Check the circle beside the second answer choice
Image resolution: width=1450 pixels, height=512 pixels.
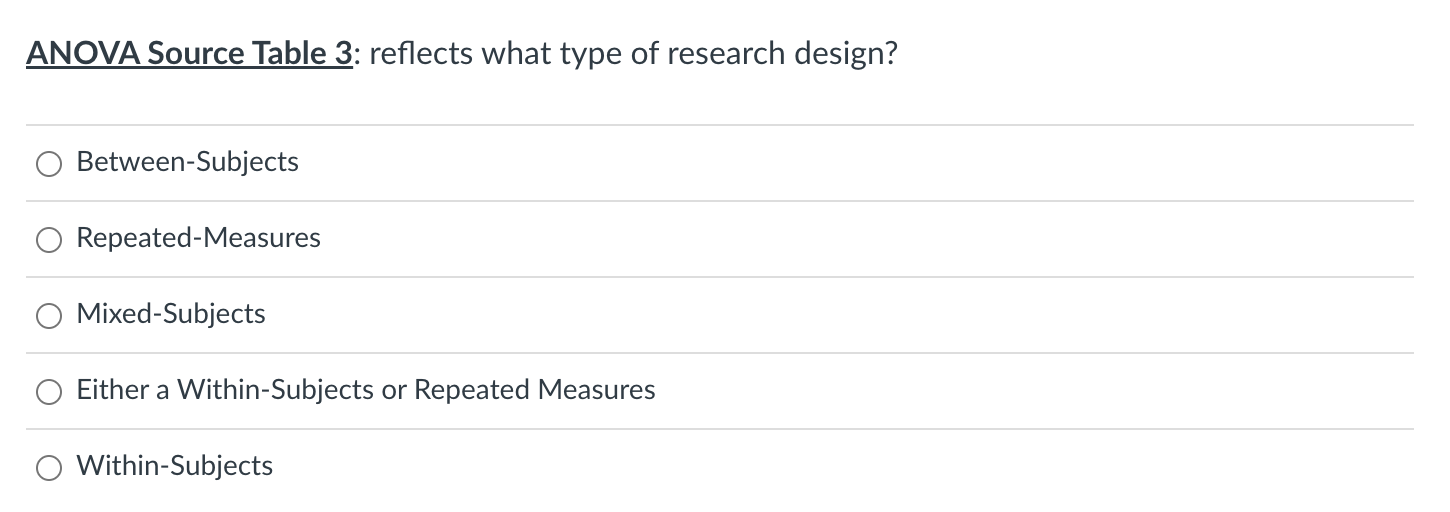[x=50, y=239]
